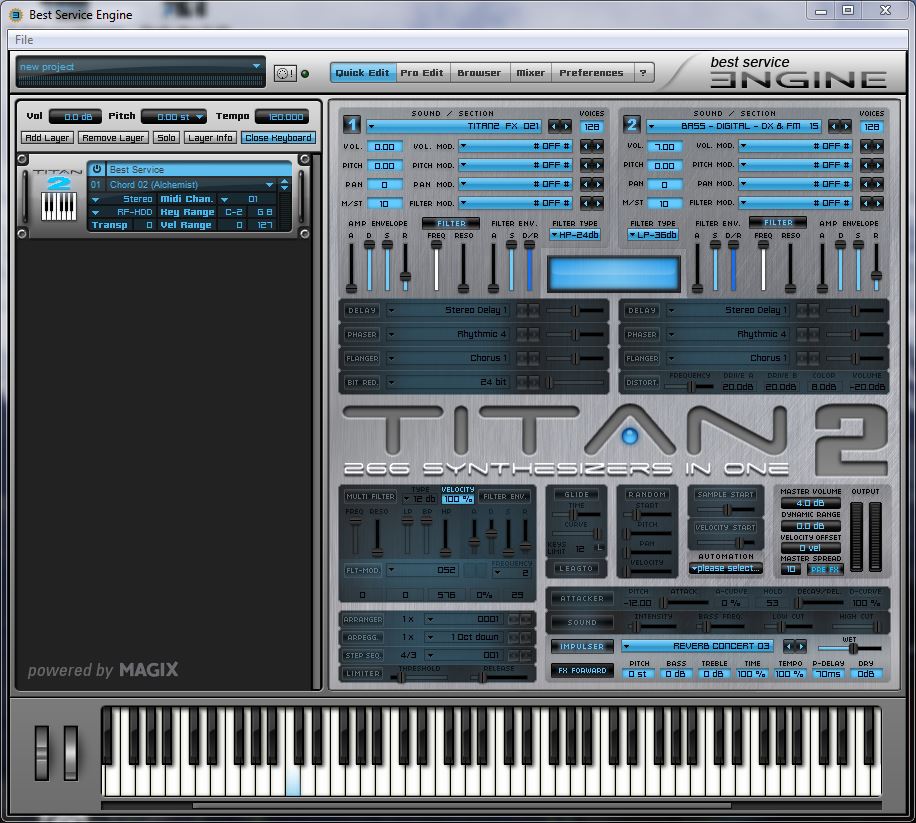
Task: Click next arrow of section 2 Vol. Mod.
Action: [878, 146]
